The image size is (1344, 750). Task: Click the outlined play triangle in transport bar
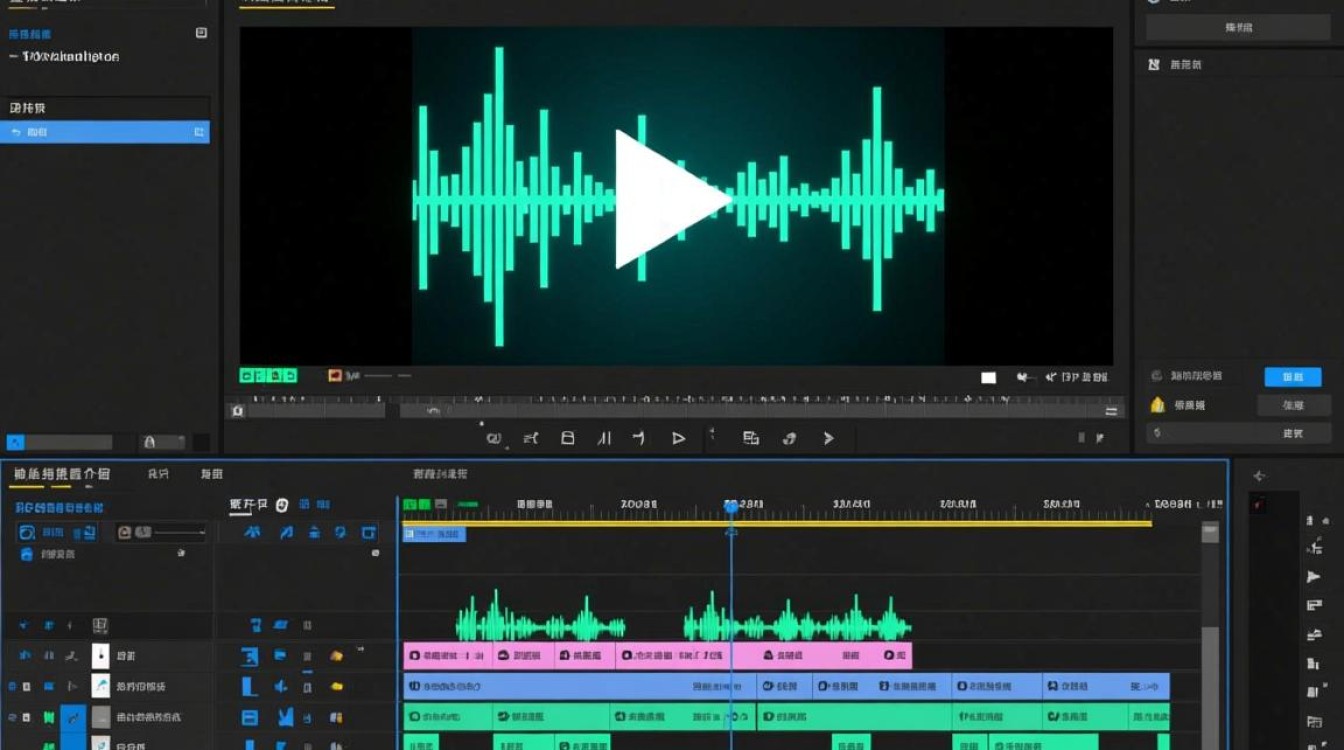(678, 438)
